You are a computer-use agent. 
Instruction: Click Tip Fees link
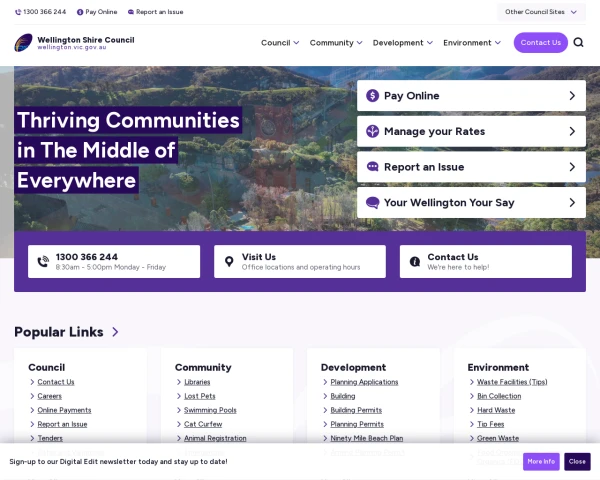point(491,424)
